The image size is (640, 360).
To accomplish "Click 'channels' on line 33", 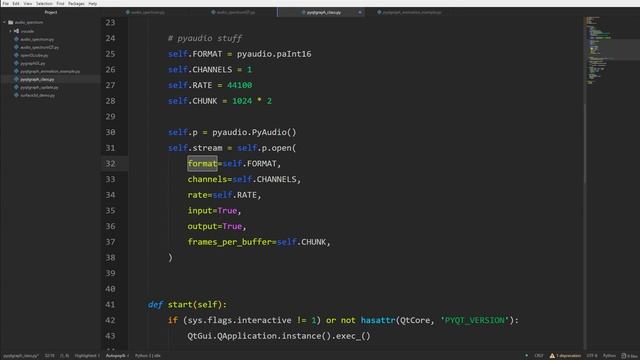I will click(207, 179).
